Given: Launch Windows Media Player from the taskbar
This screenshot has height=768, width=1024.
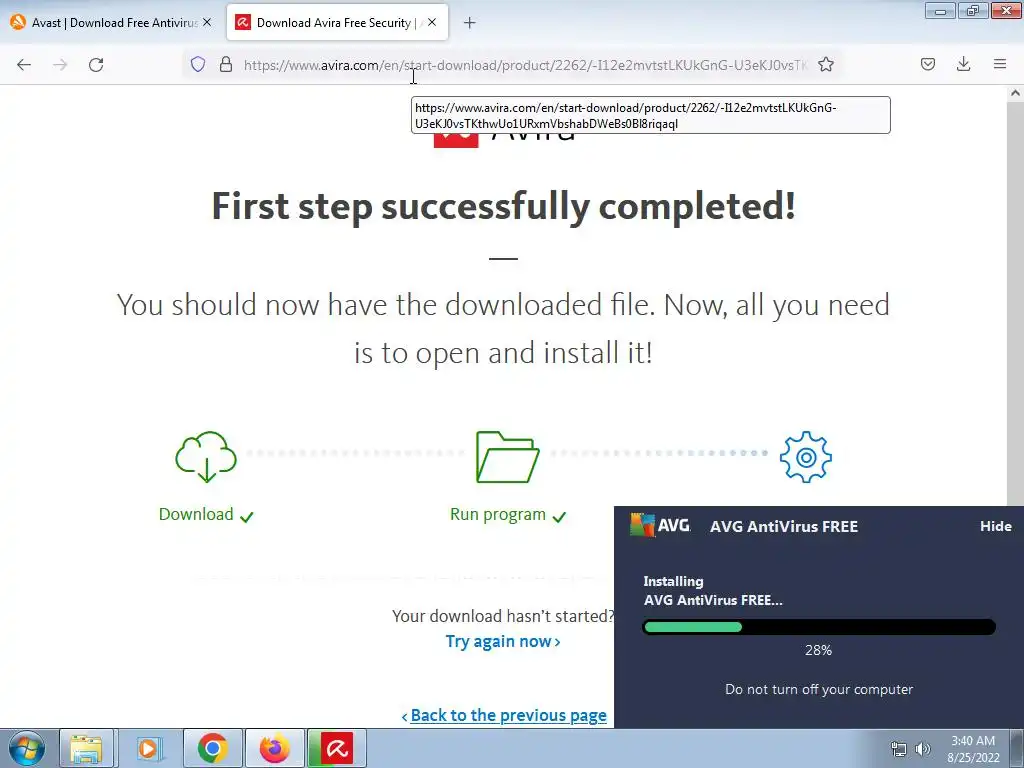Looking at the screenshot, I should click(148, 748).
